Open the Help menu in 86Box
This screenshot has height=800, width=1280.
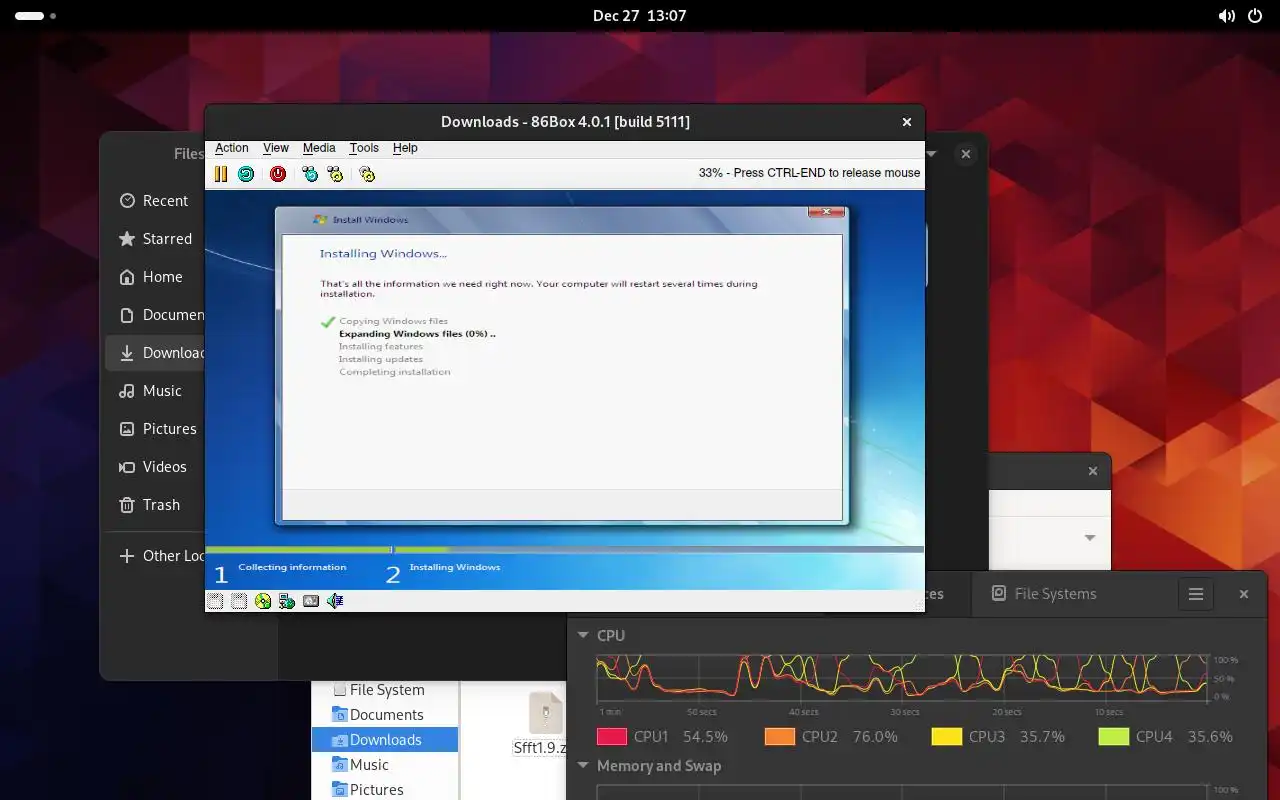coord(405,148)
